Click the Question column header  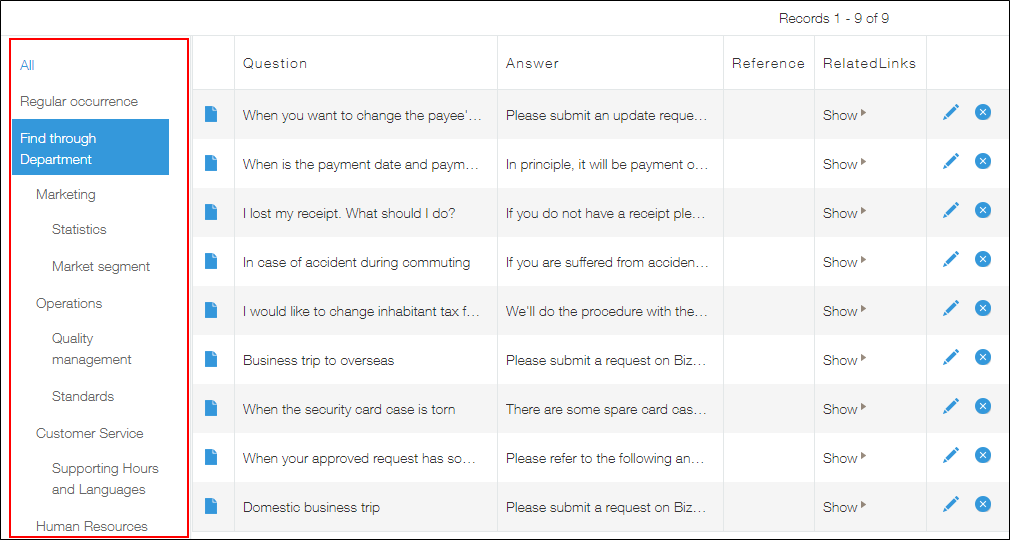pyautogui.click(x=275, y=63)
